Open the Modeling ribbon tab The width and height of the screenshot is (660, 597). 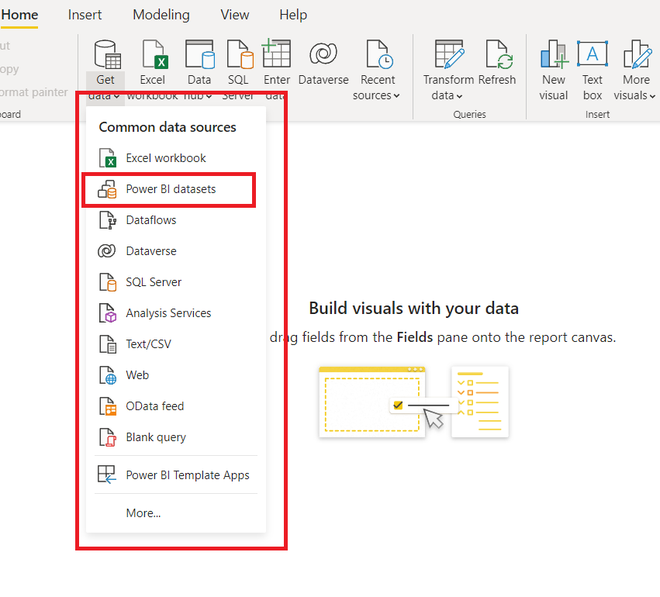coord(161,15)
